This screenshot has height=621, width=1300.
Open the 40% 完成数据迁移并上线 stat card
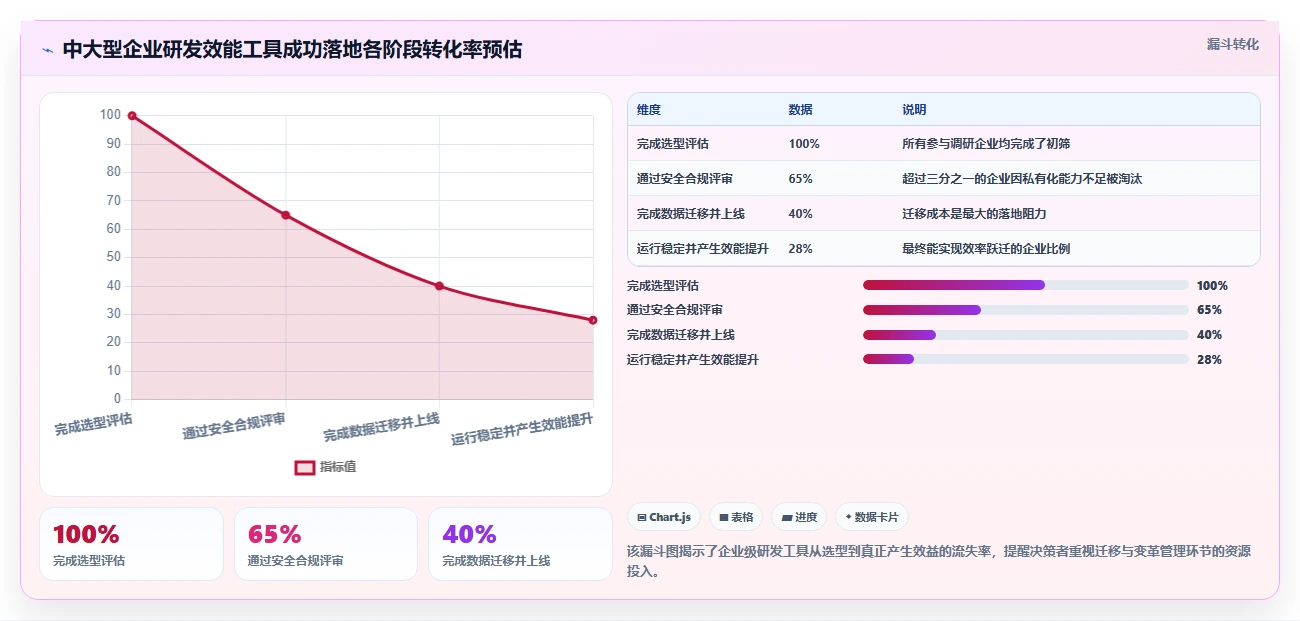[520, 544]
